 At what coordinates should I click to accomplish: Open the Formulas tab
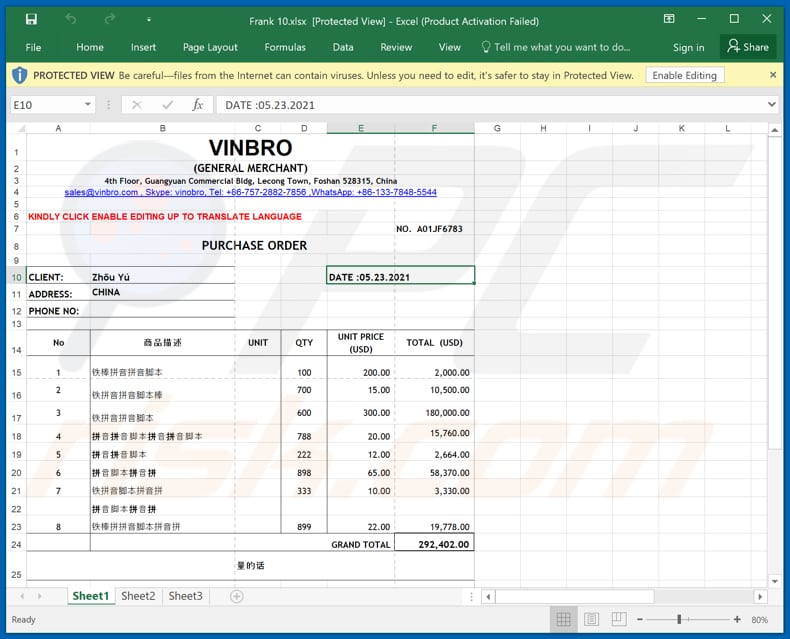[x=285, y=47]
